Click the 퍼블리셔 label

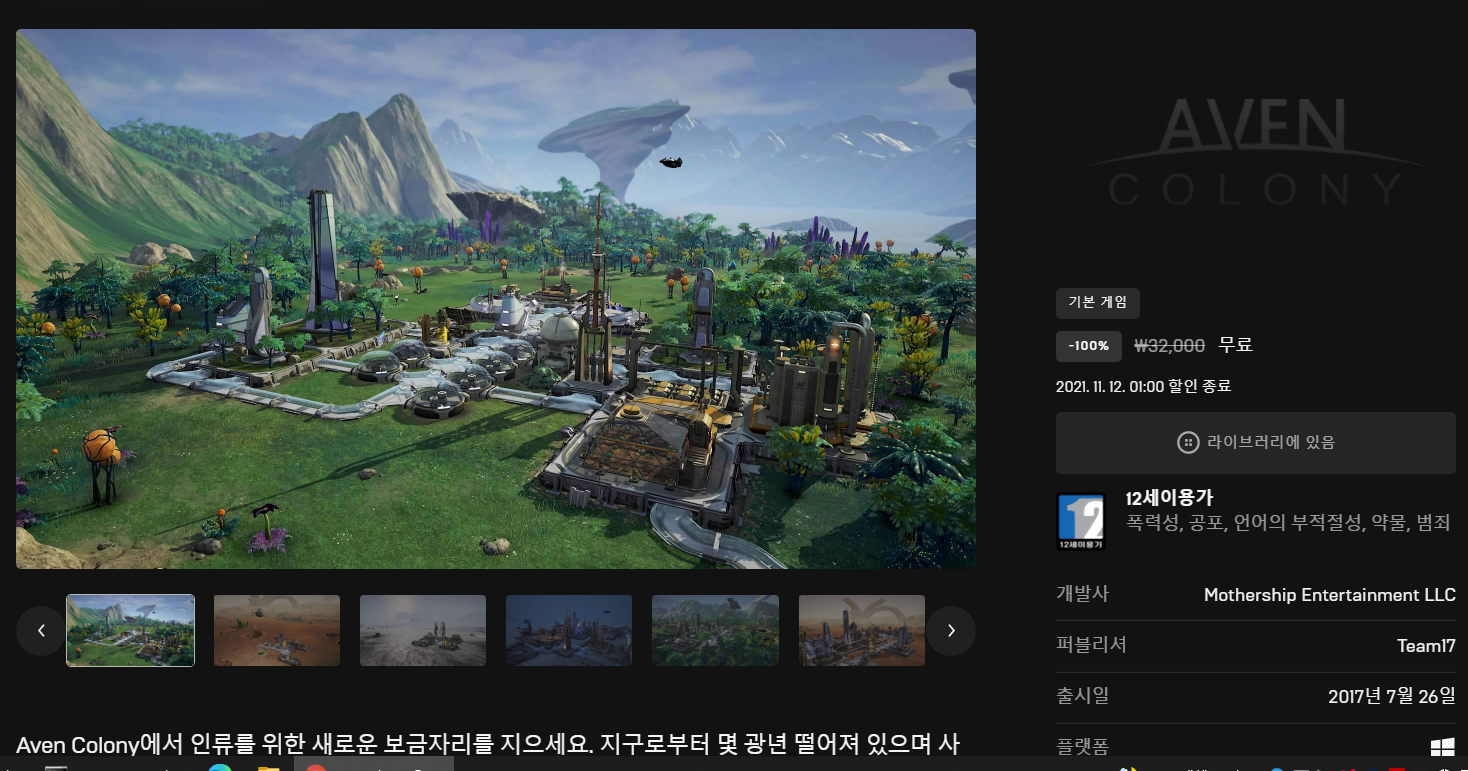pyautogui.click(x=1091, y=645)
